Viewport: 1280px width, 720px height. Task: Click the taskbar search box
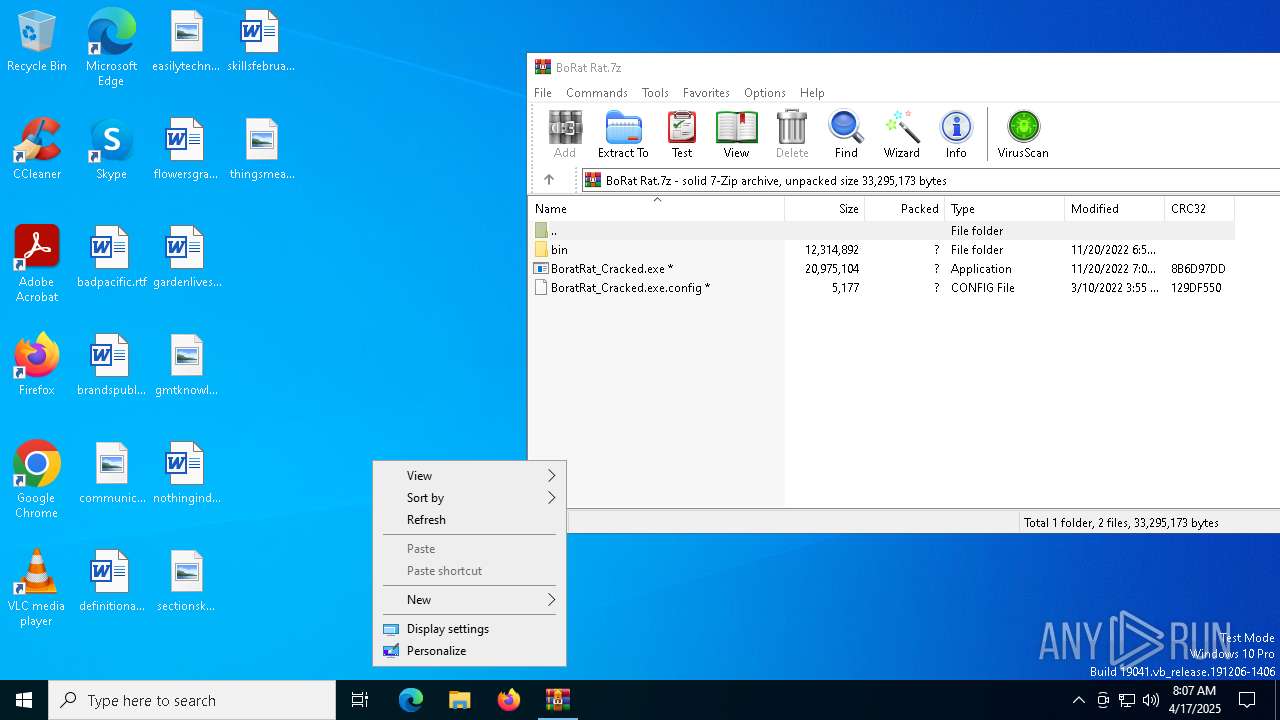coord(192,700)
